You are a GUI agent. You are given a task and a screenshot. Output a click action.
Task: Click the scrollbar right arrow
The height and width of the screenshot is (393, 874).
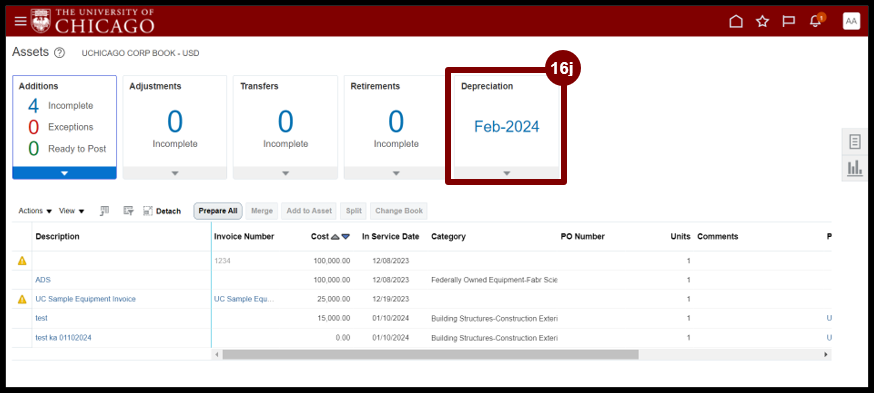(x=826, y=355)
